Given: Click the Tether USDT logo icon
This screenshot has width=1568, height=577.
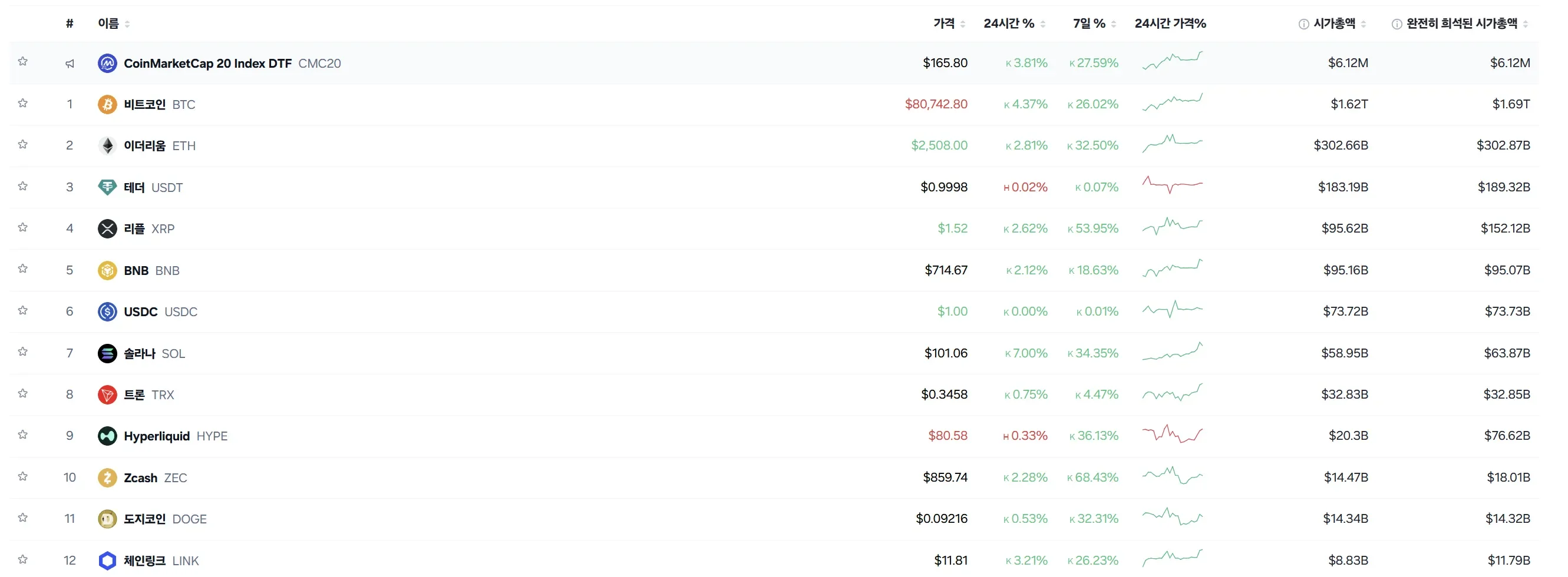Looking at the screenshot, I should 107,187.
